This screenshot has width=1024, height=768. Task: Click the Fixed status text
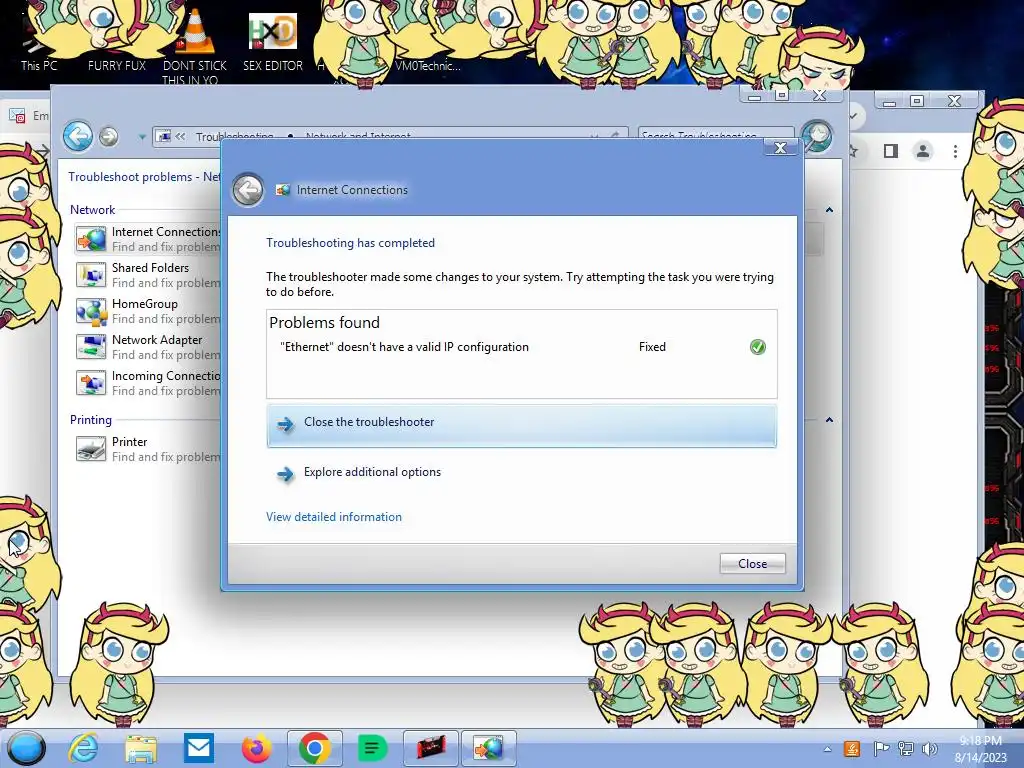[652, 347]
